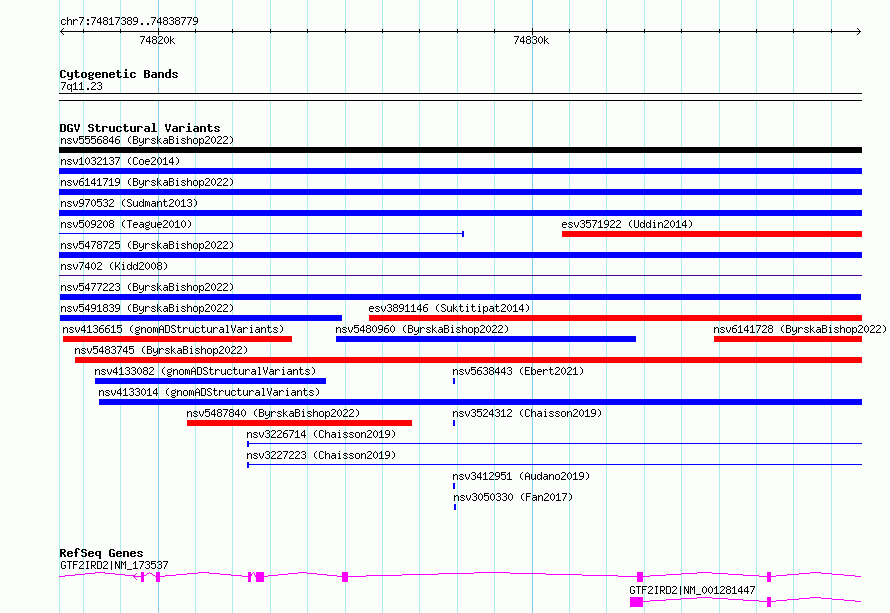890x613 pixels.
Task: Open nsv6141728 (ByrskaBishop2022) label
Action: tap(800, 329)
